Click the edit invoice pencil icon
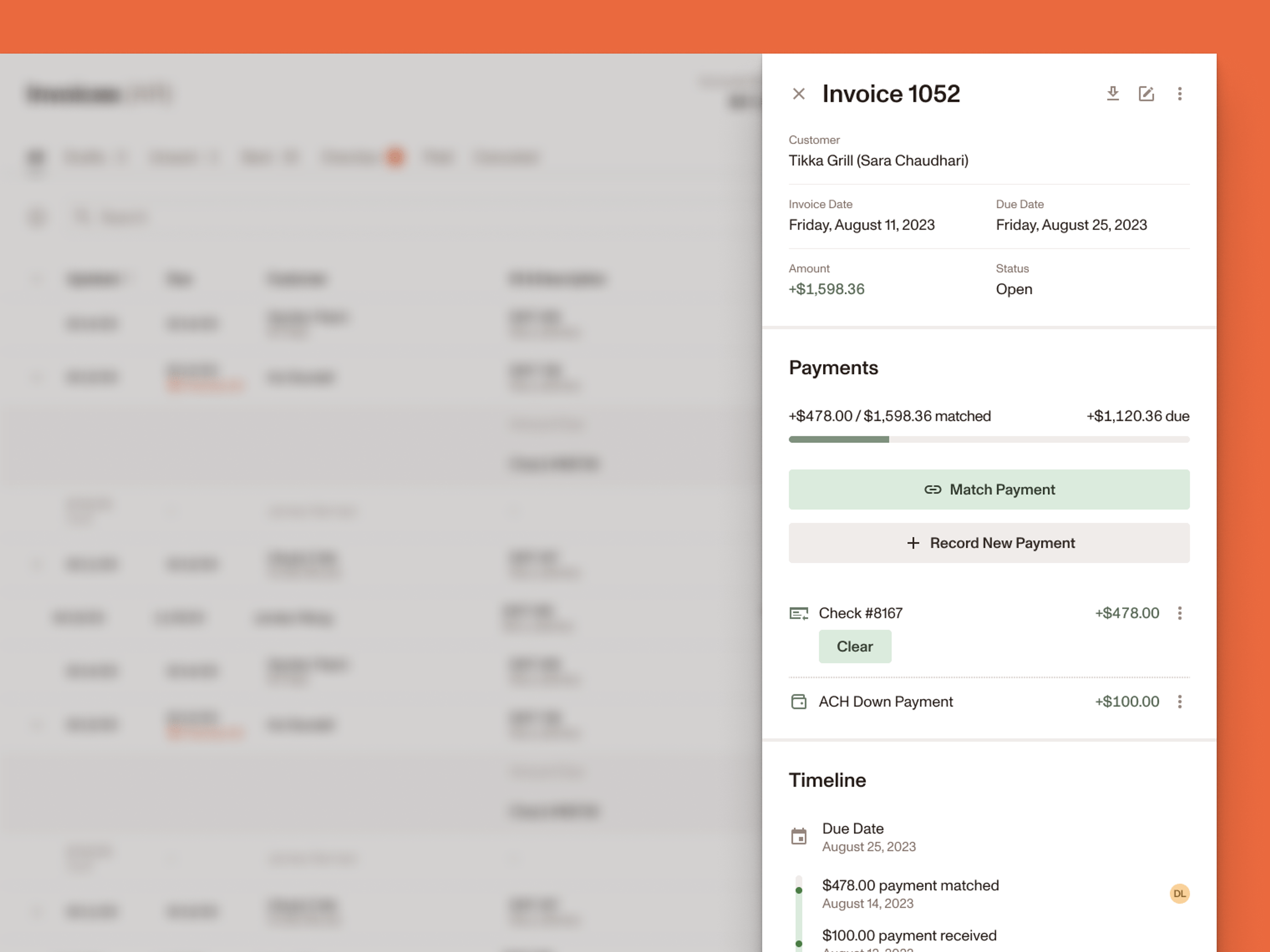The image size is (1270, 952). tap(1146, 94)
